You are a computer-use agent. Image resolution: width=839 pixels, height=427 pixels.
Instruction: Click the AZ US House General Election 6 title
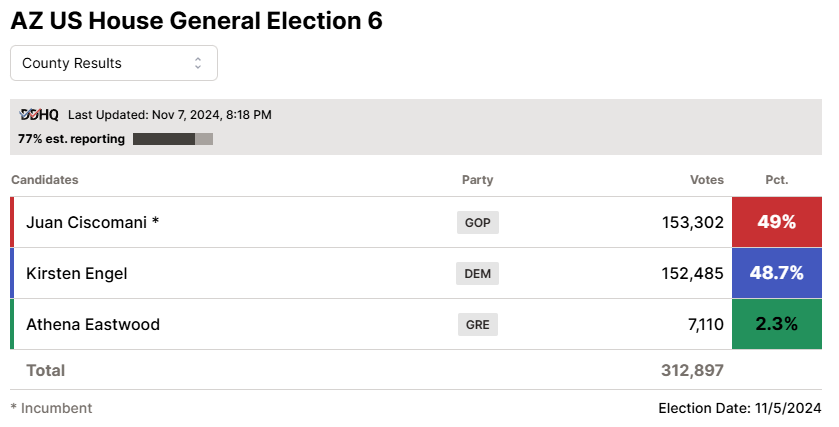click(197, 21)
